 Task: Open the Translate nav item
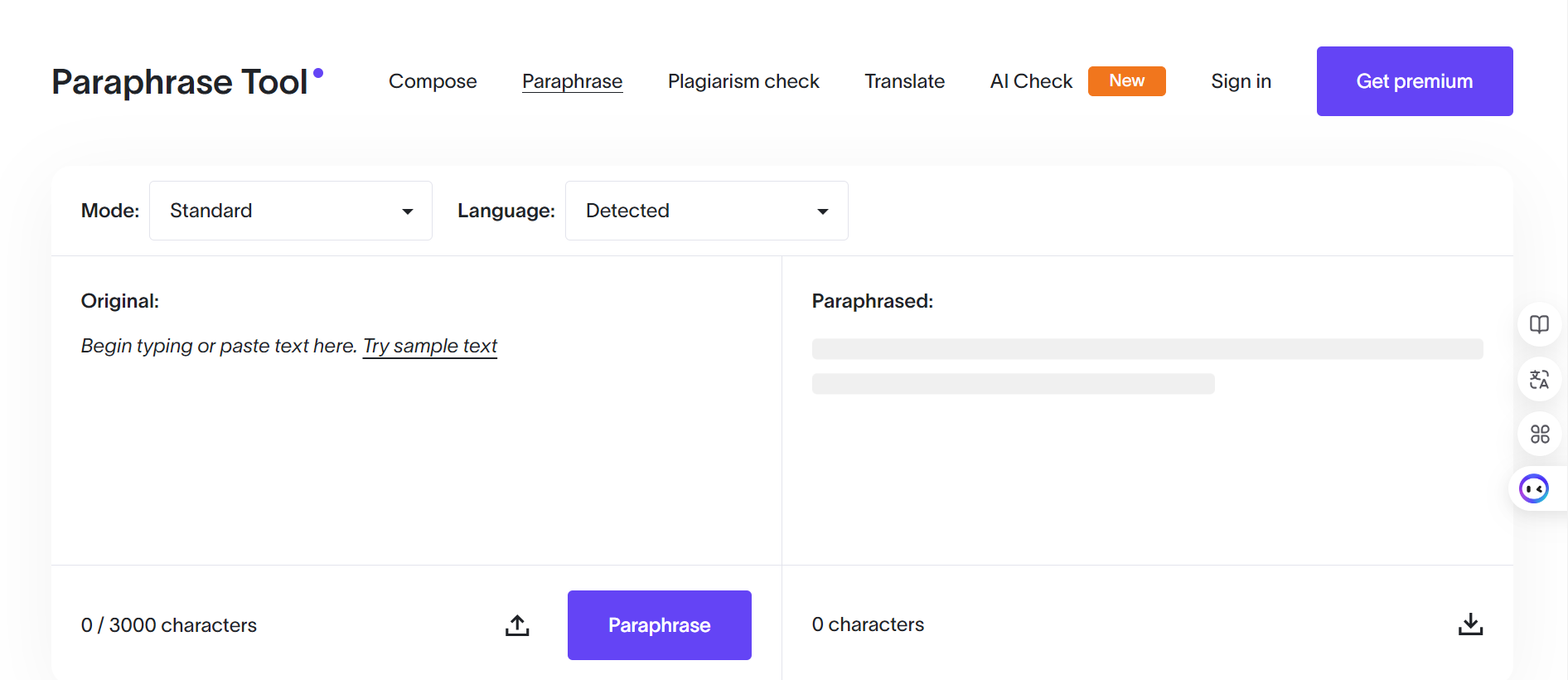point(904,81)
